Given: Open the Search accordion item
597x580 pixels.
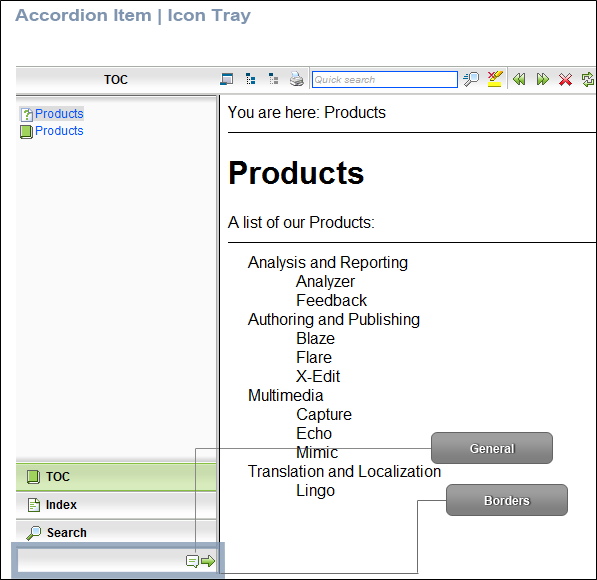Looking at the screenshot, I should click(x=116, y=532).
